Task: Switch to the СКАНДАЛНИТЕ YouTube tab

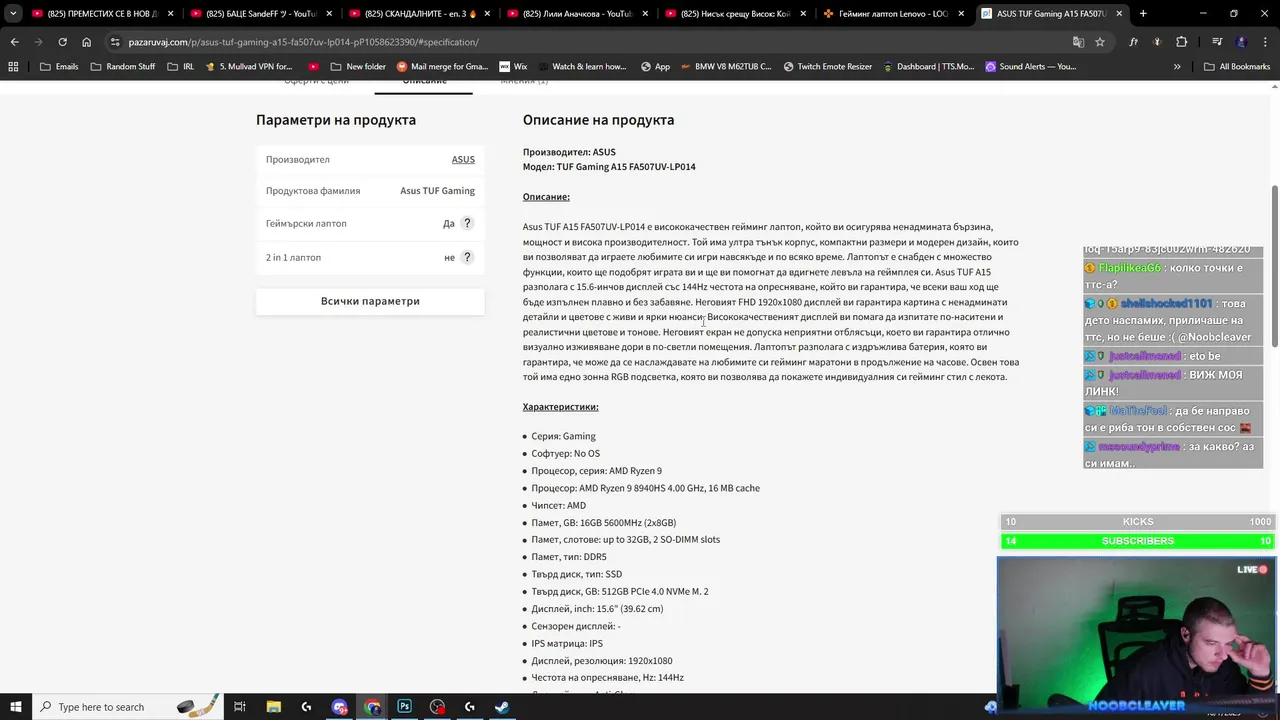Action: [x=418, y=13]
